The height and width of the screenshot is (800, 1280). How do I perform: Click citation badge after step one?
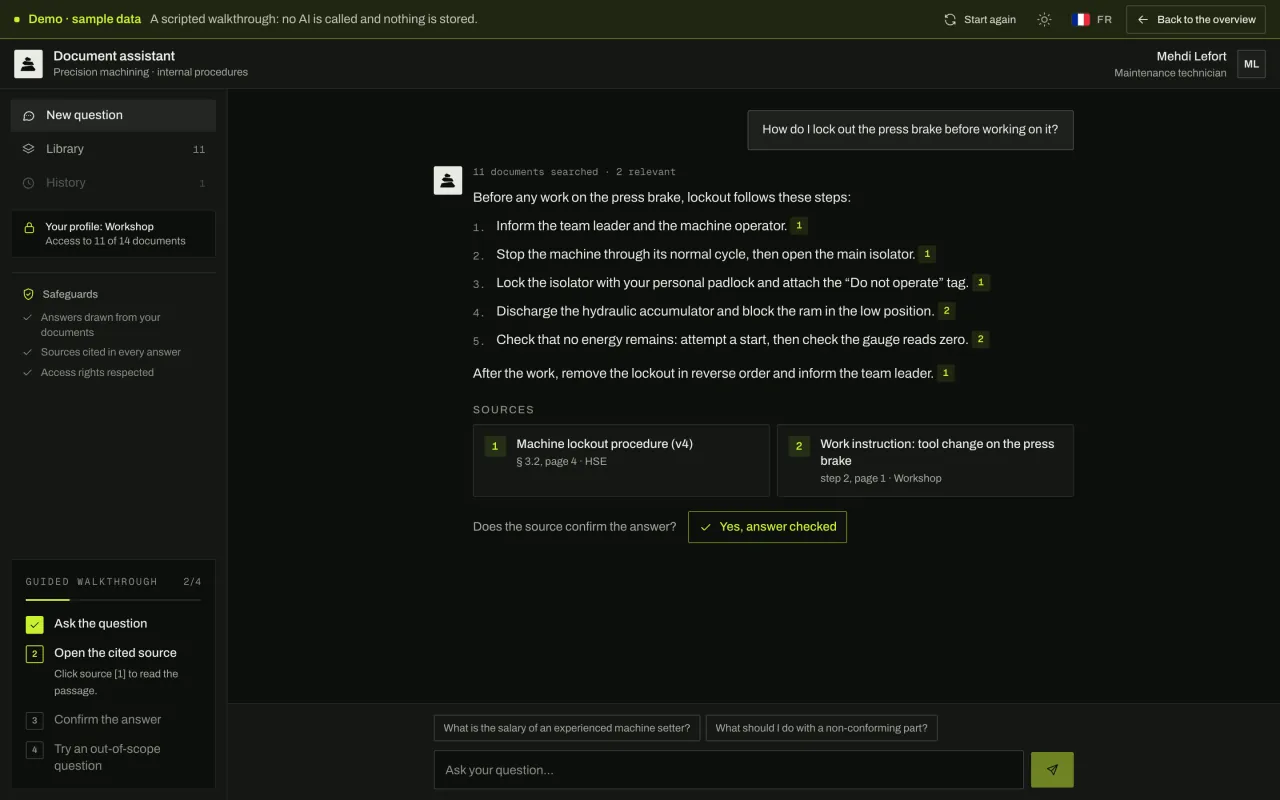click(x=799, y=226)
